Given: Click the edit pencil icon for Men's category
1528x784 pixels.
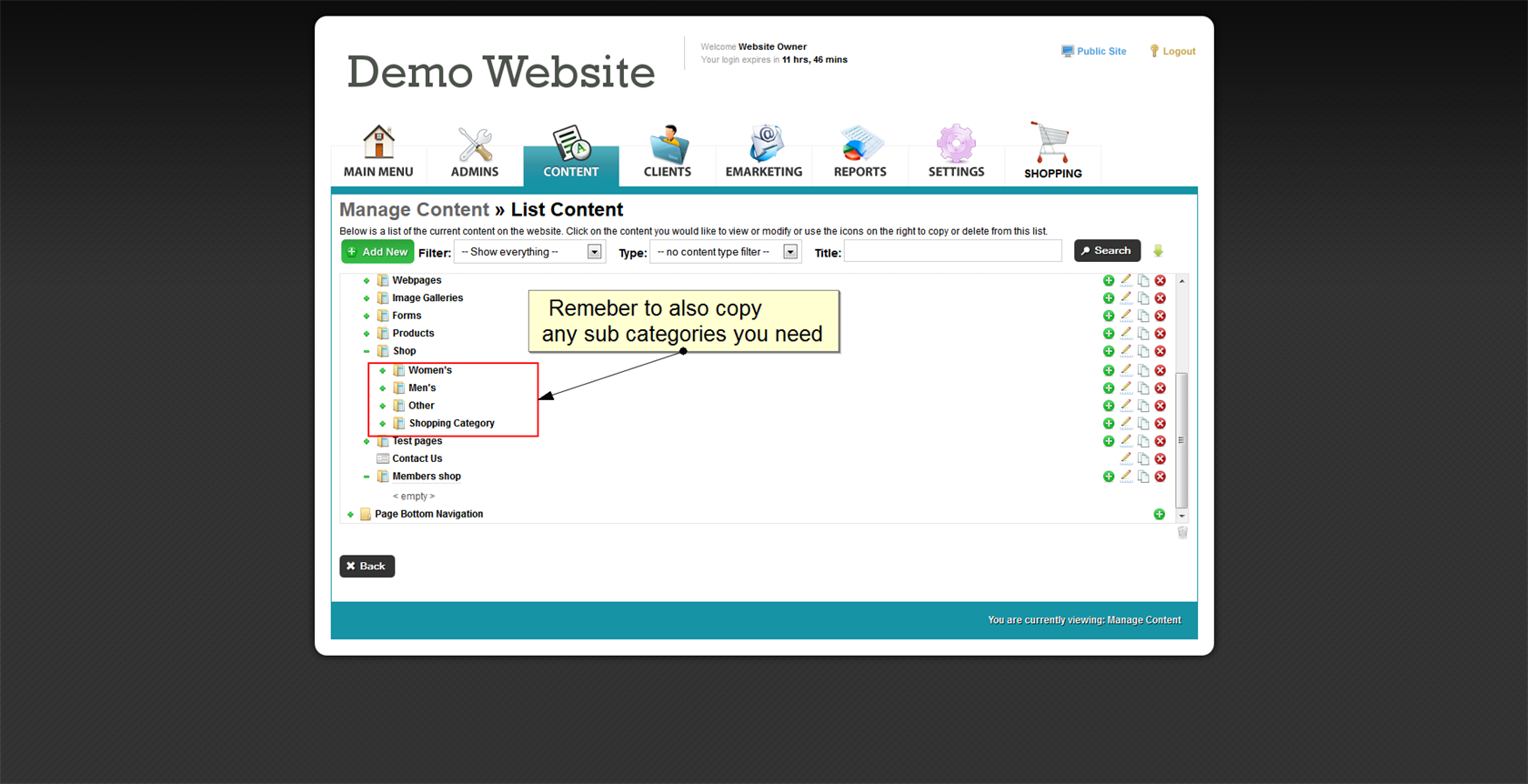Looking at the screenshot, I should point(1126,388).
